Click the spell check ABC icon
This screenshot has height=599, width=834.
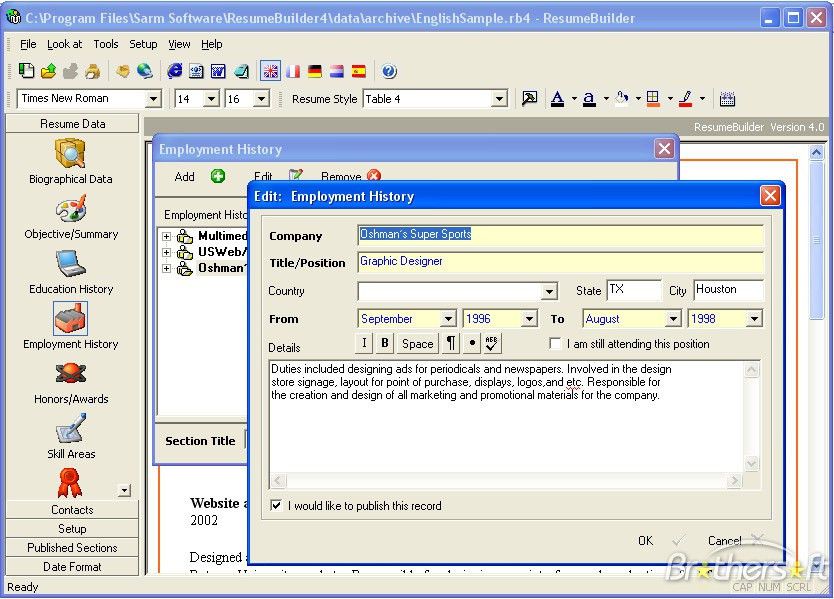[x=491, y=343]
